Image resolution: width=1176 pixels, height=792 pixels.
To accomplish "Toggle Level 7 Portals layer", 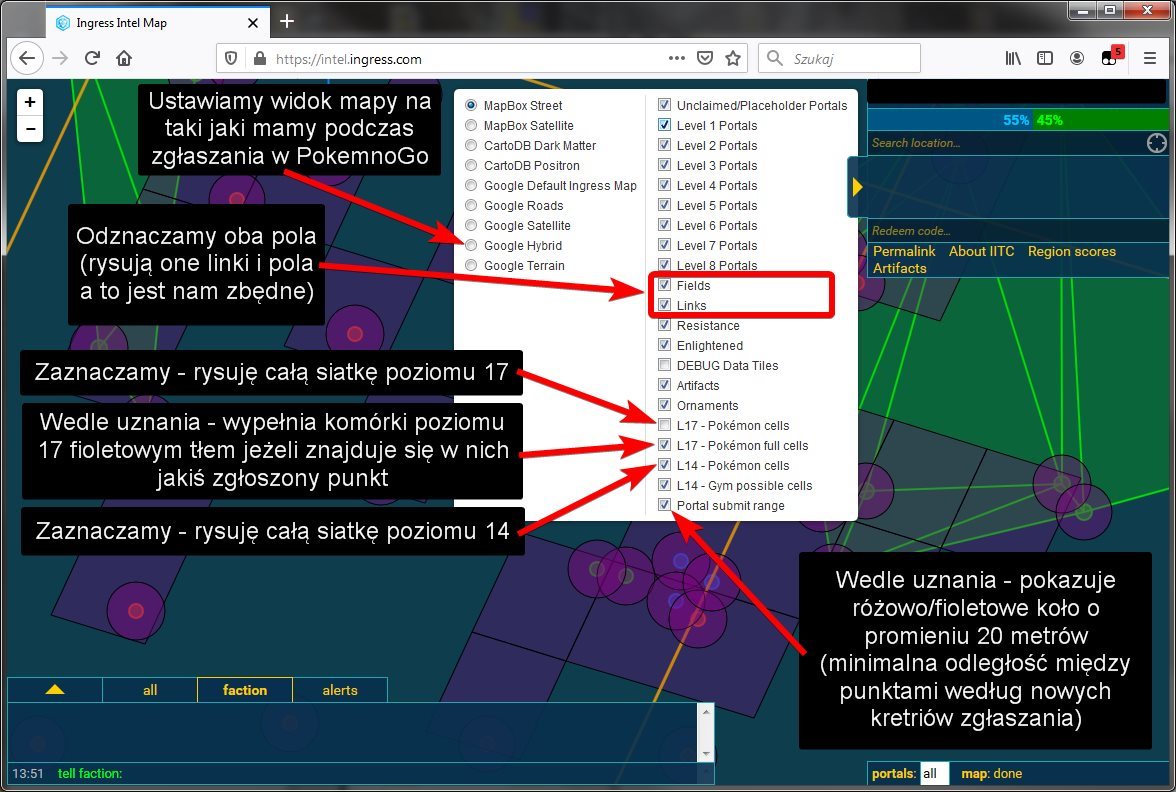I will point(664,244).
